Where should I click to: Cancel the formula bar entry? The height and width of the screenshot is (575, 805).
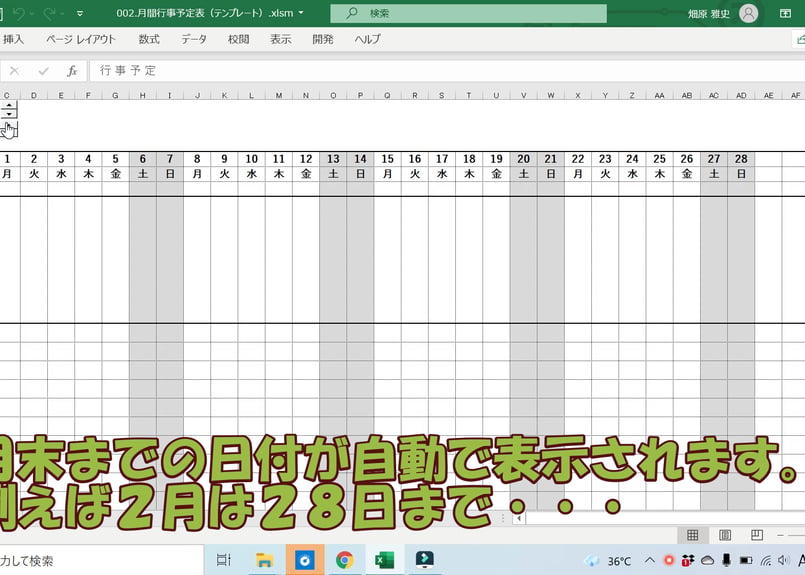tap(14, 71)
